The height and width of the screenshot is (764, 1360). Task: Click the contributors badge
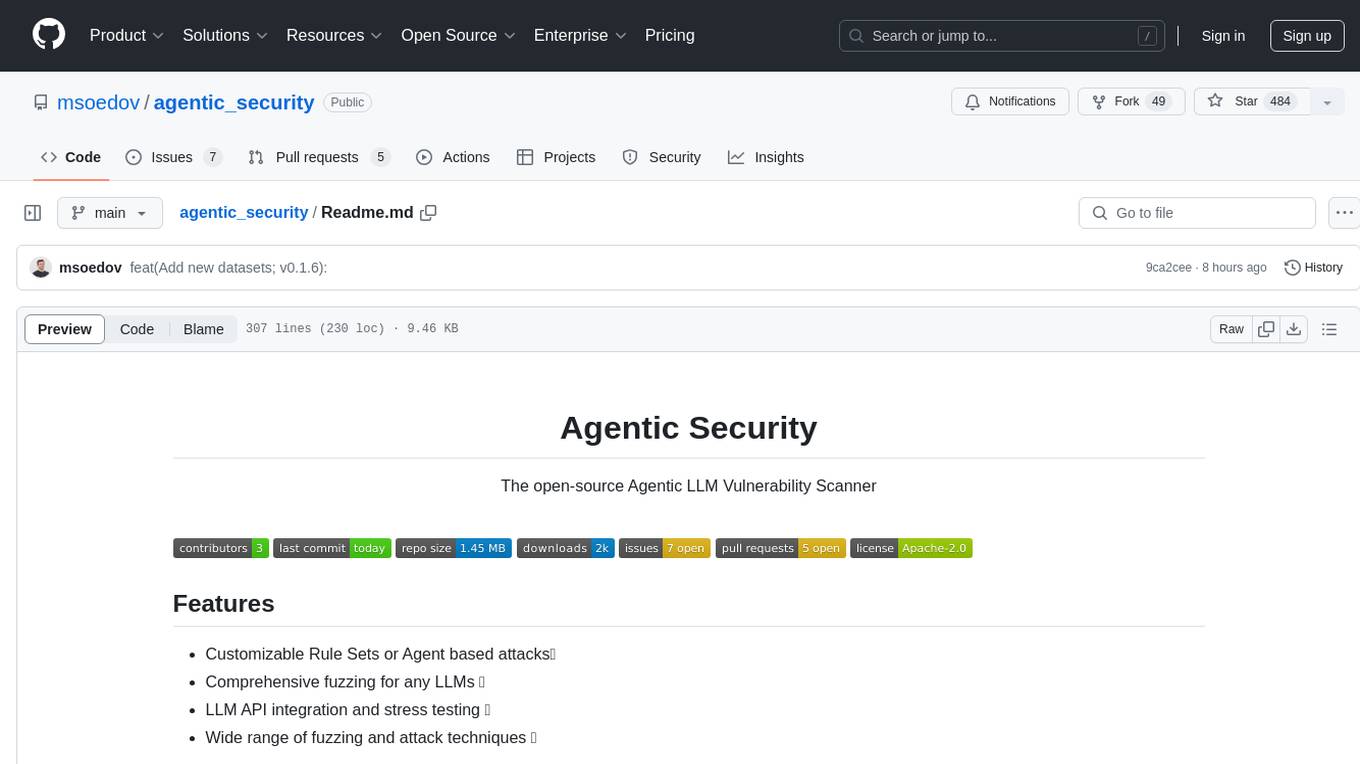point(221,548)
